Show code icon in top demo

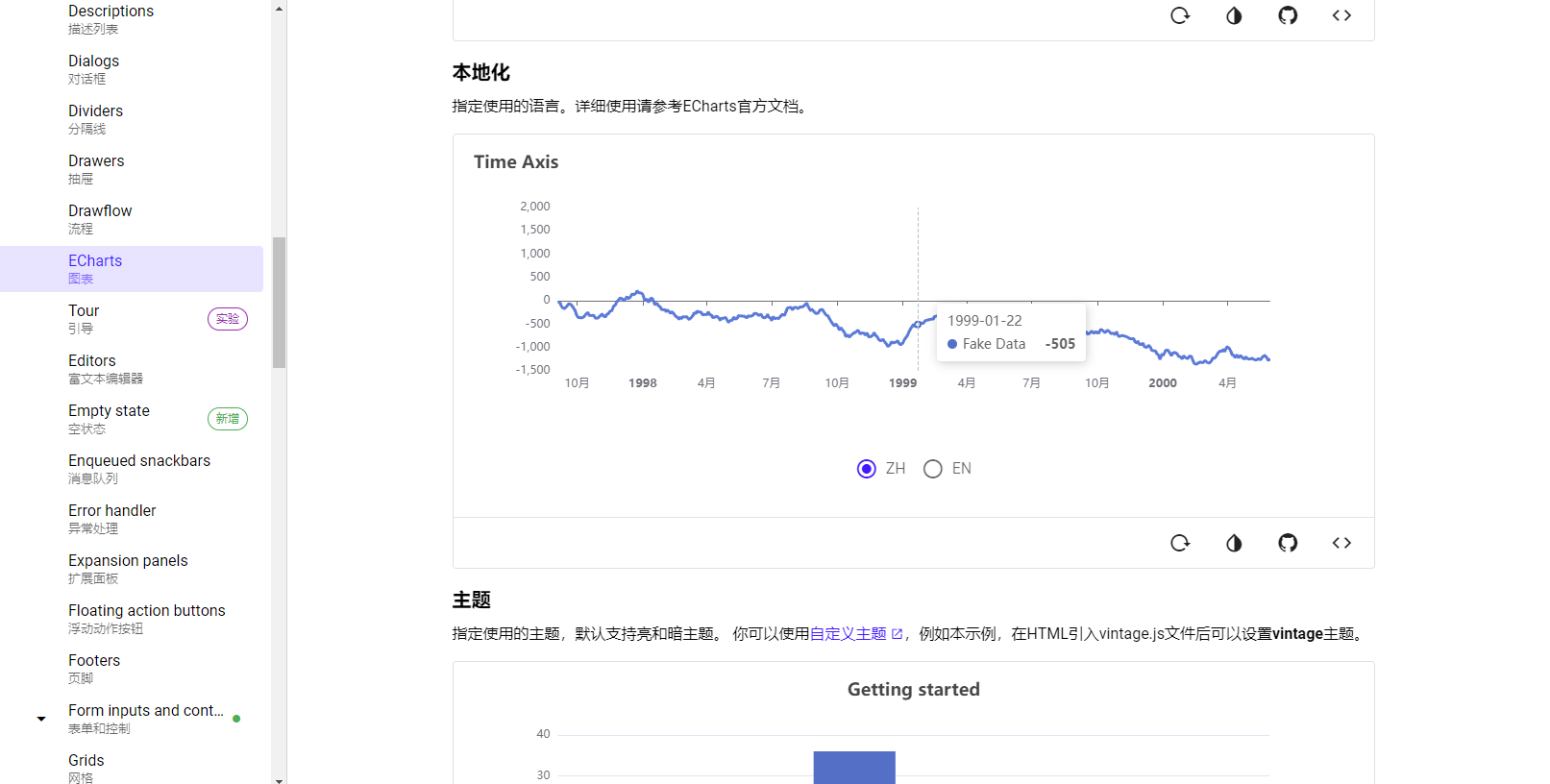coord(1341,15)
